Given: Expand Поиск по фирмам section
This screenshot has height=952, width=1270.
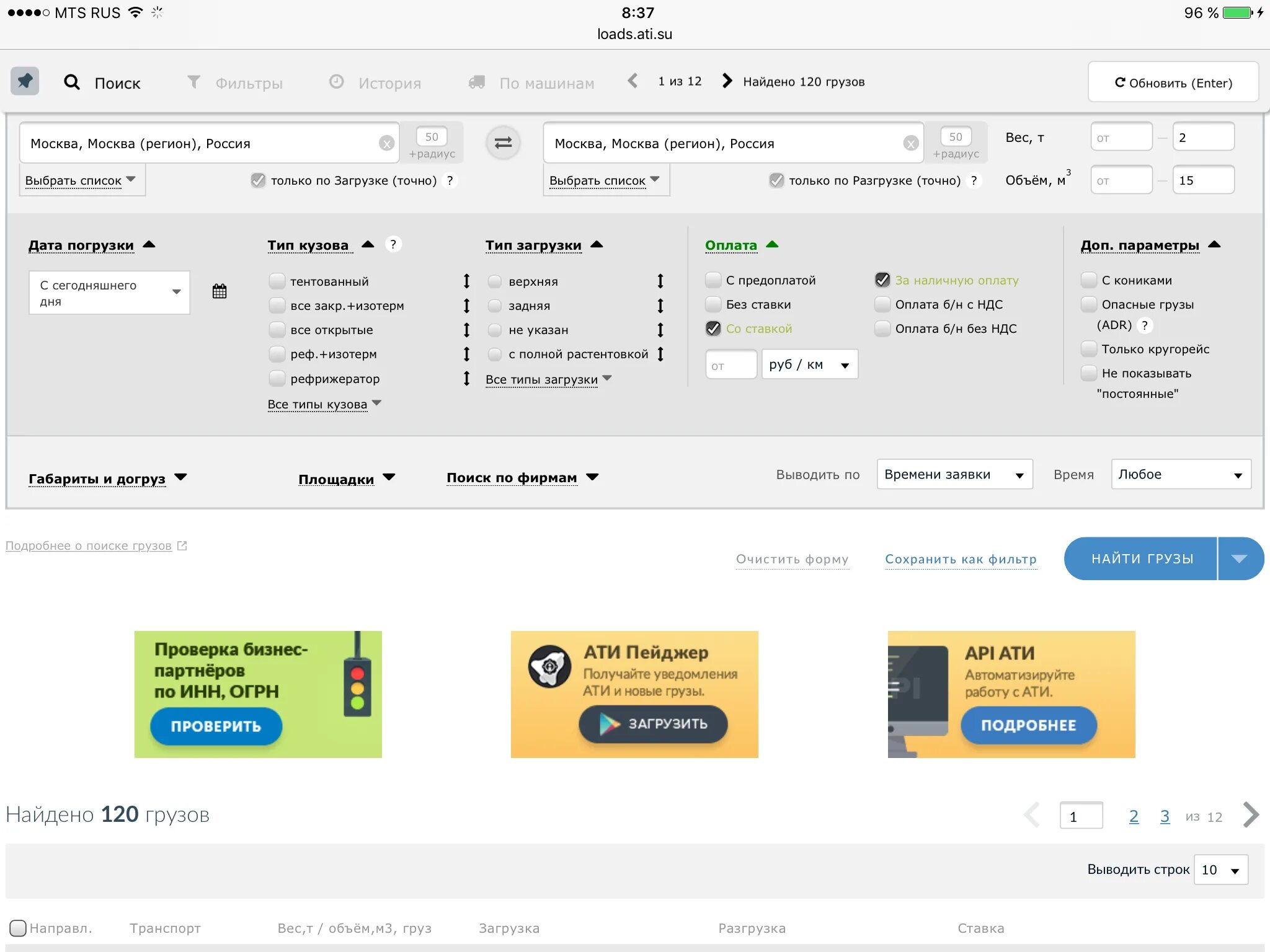Looking at the screenshot, I should pos(522,478).
